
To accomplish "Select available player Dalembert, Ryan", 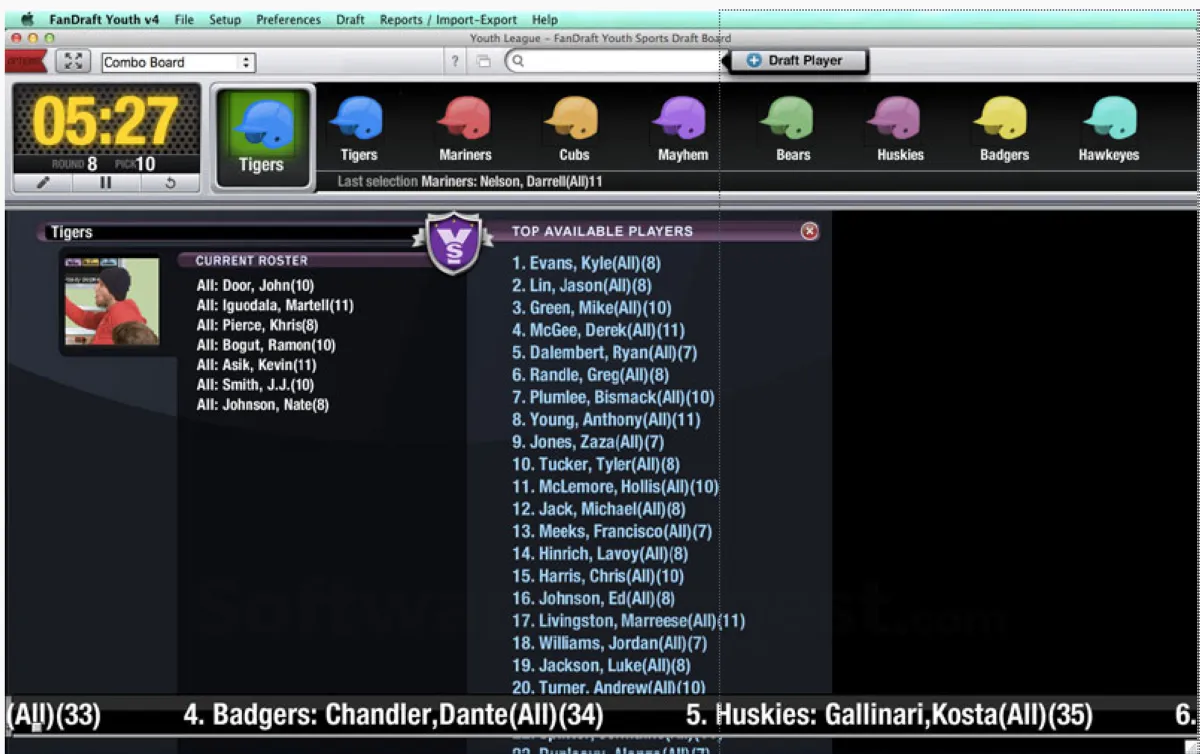I will tap(605, 353).
